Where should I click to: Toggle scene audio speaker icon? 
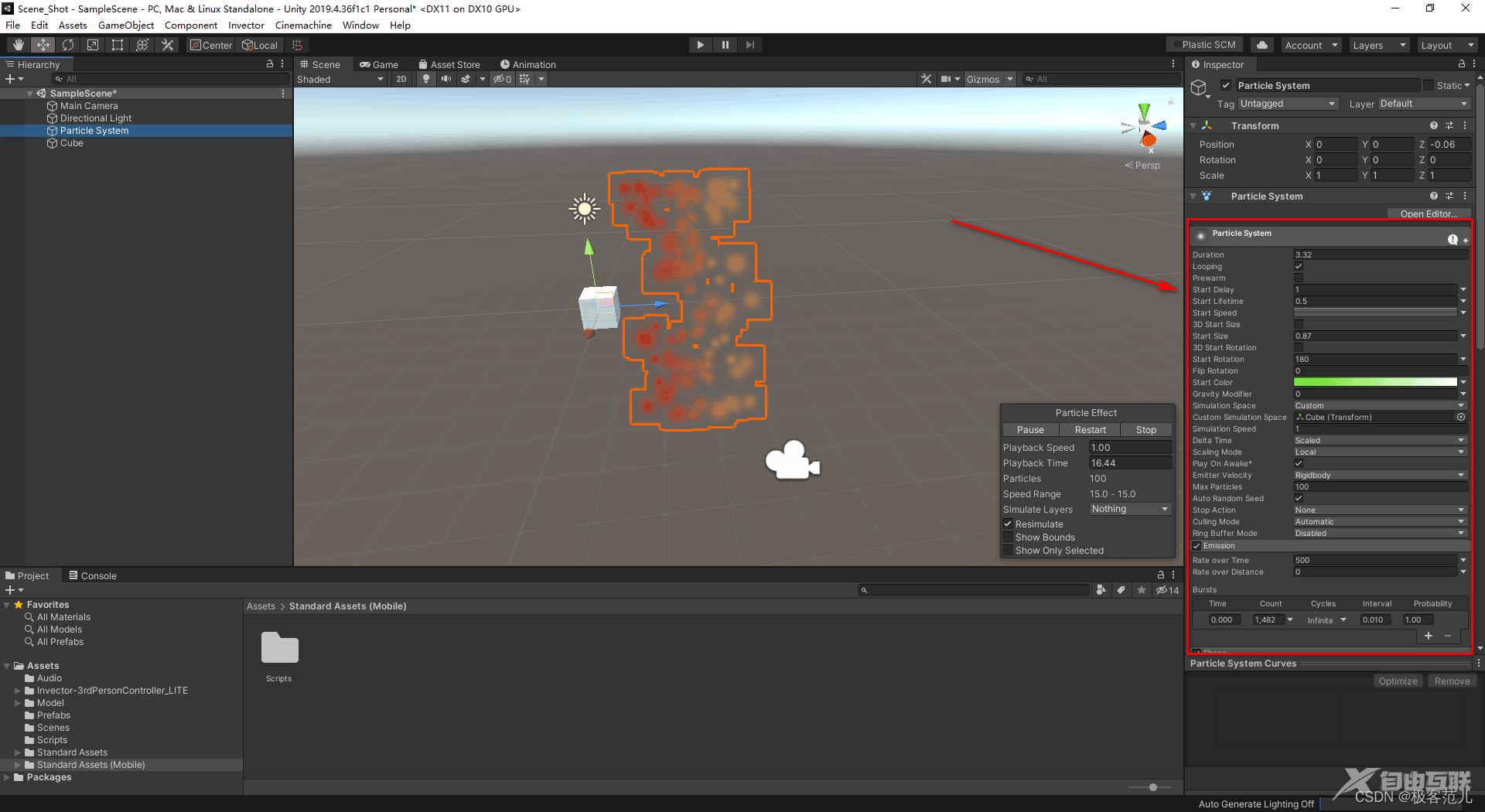(x=446, y=79)
